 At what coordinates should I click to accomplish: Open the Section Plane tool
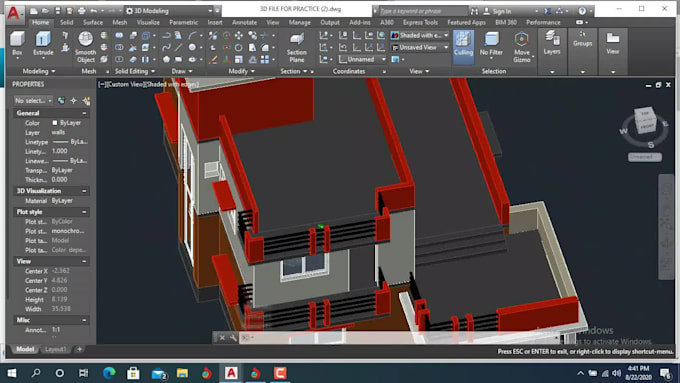coord(297,47)
